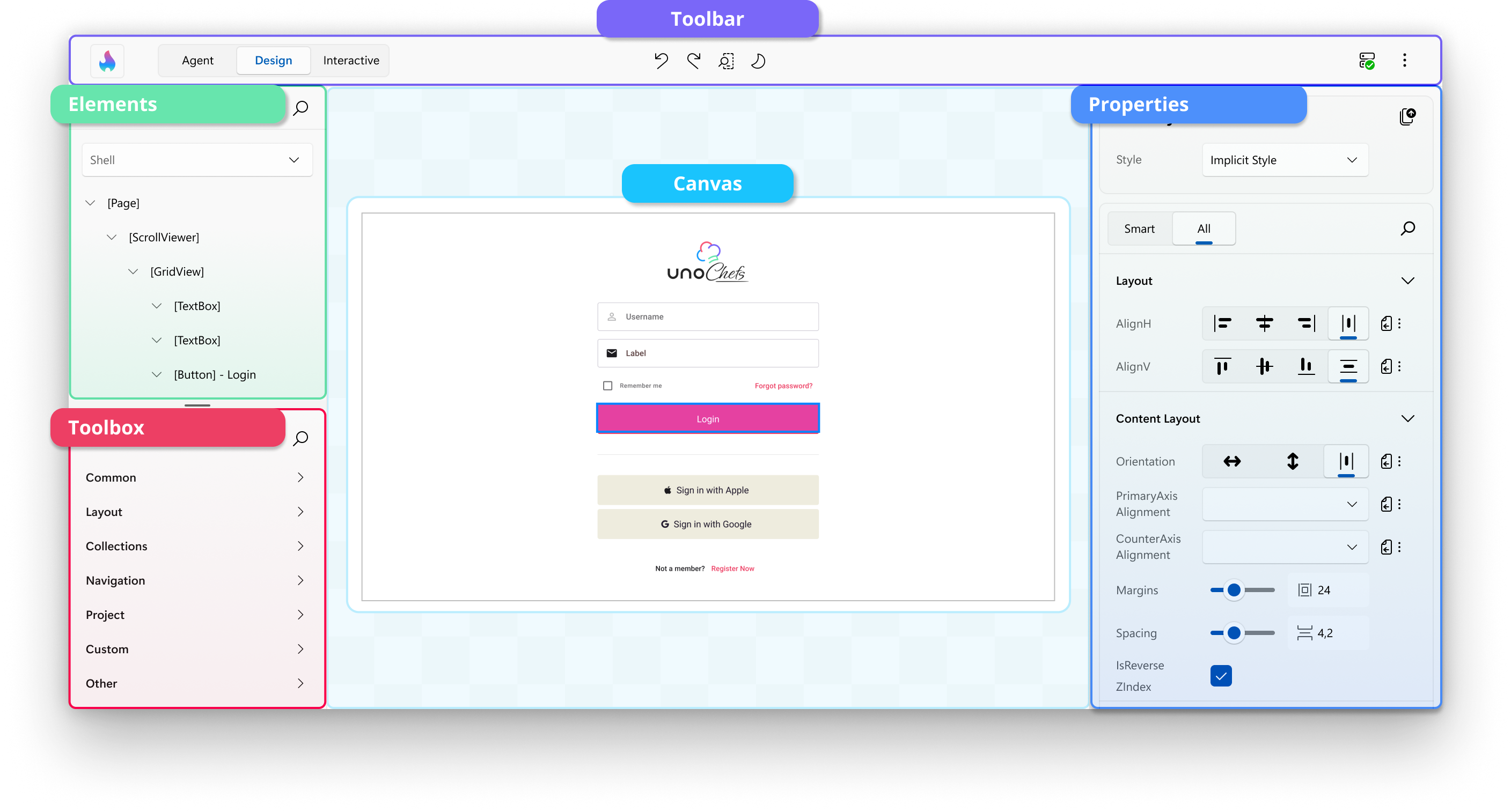
Task: Uncheck the IsReverse checkbox
Action: 1221,675
